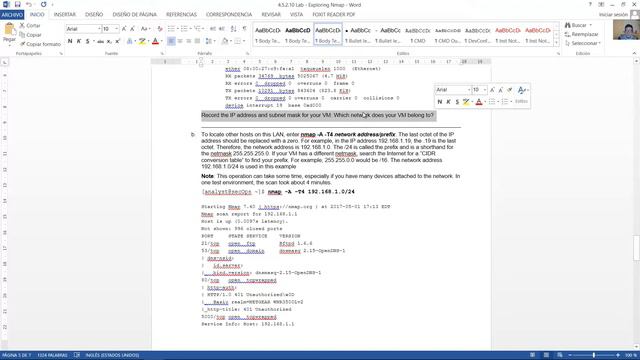Toggle italic K in mini toolbar
This screenshot has height=360, width=640.
click(x=448, y=102)
